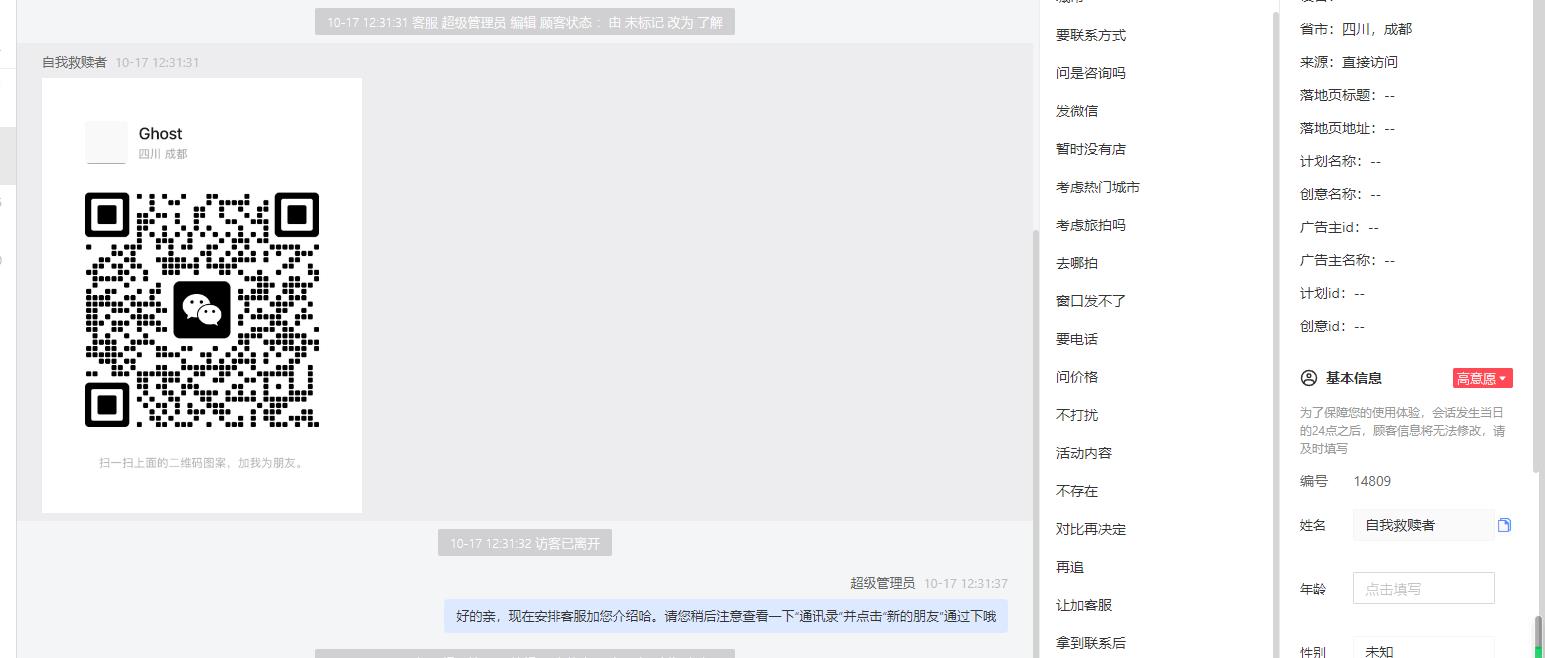Choose the 不打扰 quick reply

(x=1077, y=415)
